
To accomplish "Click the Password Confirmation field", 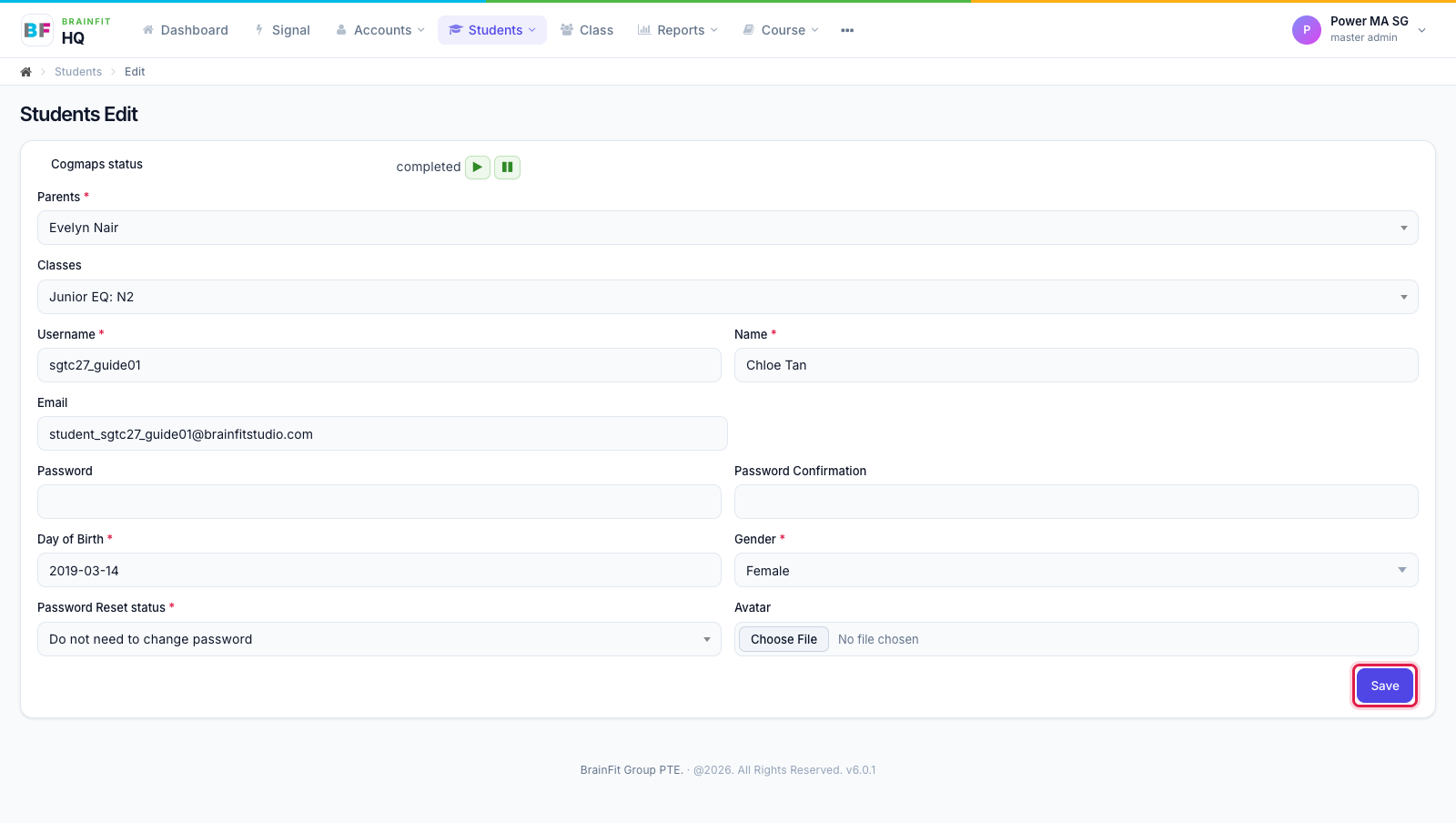I will coord(1077,502).
